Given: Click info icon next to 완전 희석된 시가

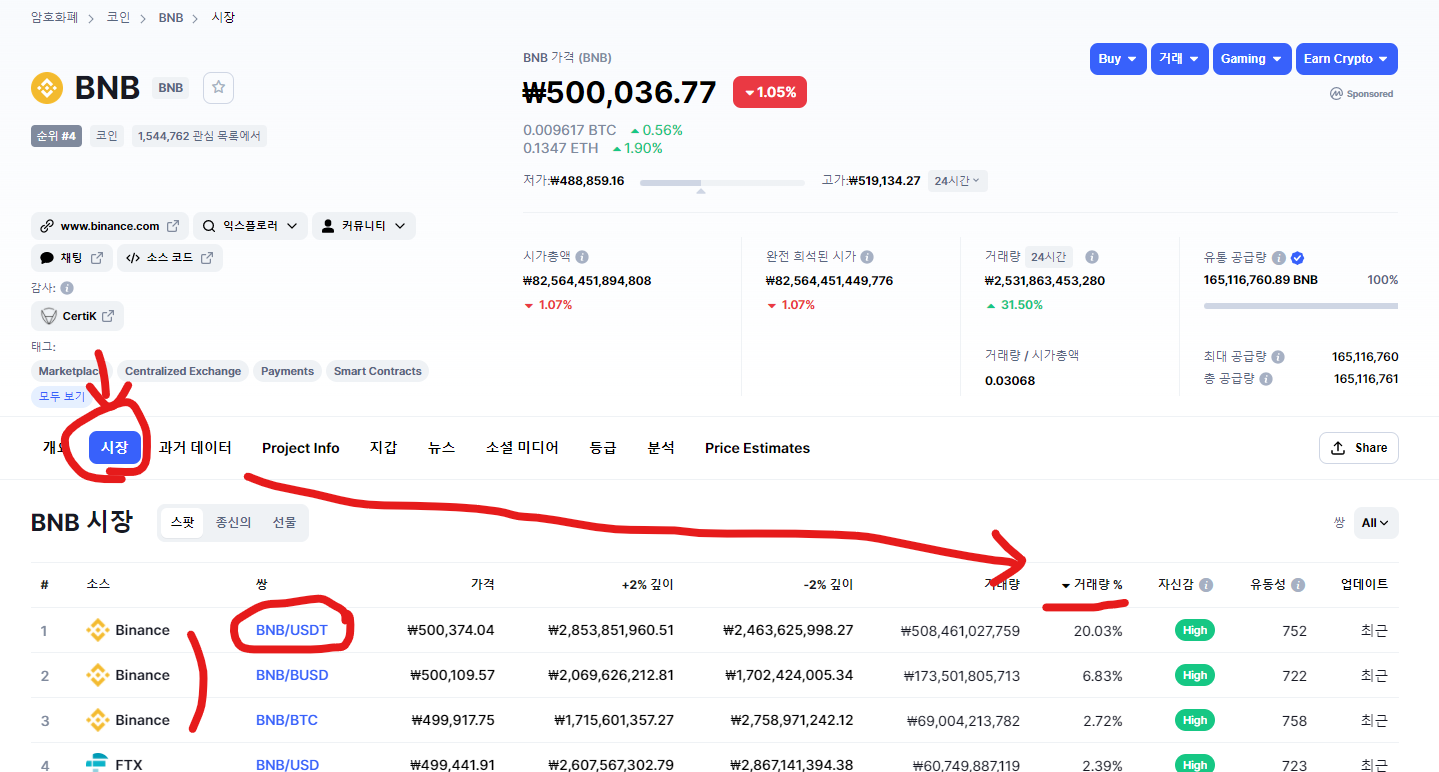Looking at the screenshot, I should coord(867,257).
